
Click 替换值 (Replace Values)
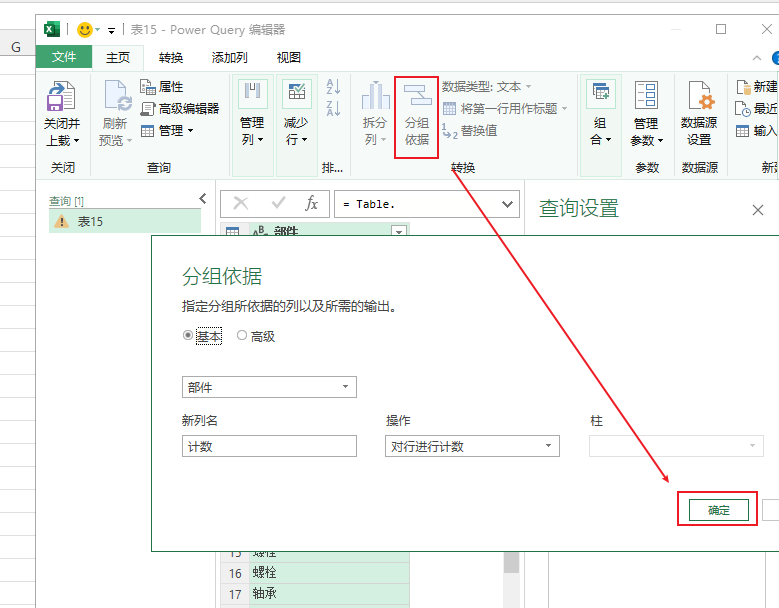pyautogui.click(x=469, y=131)
